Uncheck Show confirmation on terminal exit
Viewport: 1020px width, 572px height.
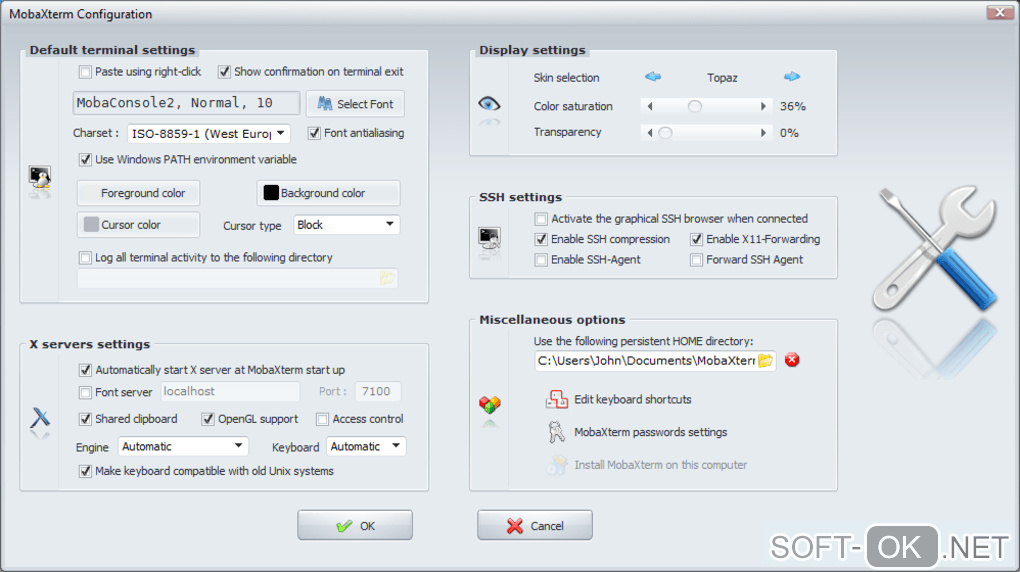pos(224,72)
